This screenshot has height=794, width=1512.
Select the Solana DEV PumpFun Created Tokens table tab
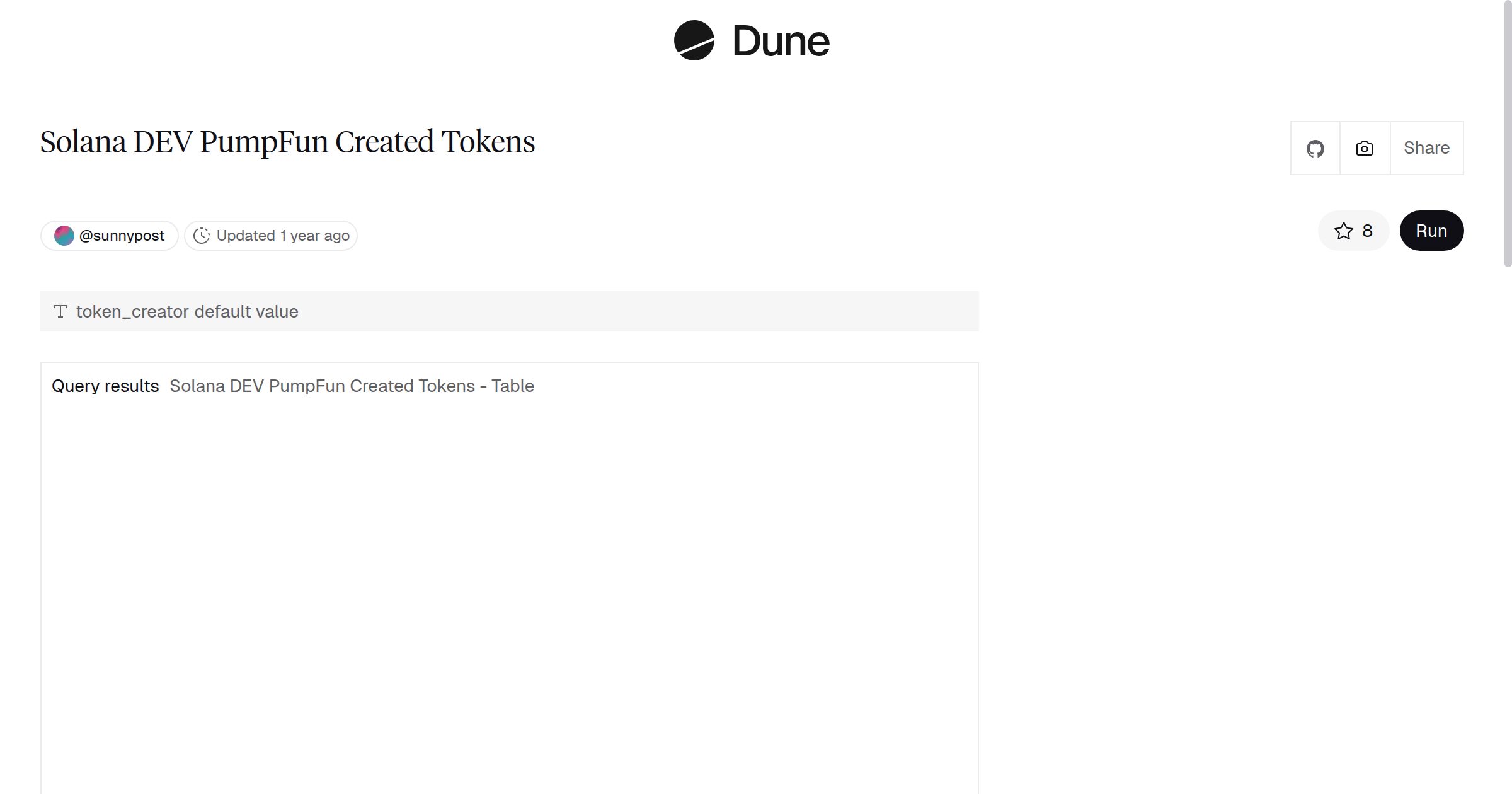(351, 386)
